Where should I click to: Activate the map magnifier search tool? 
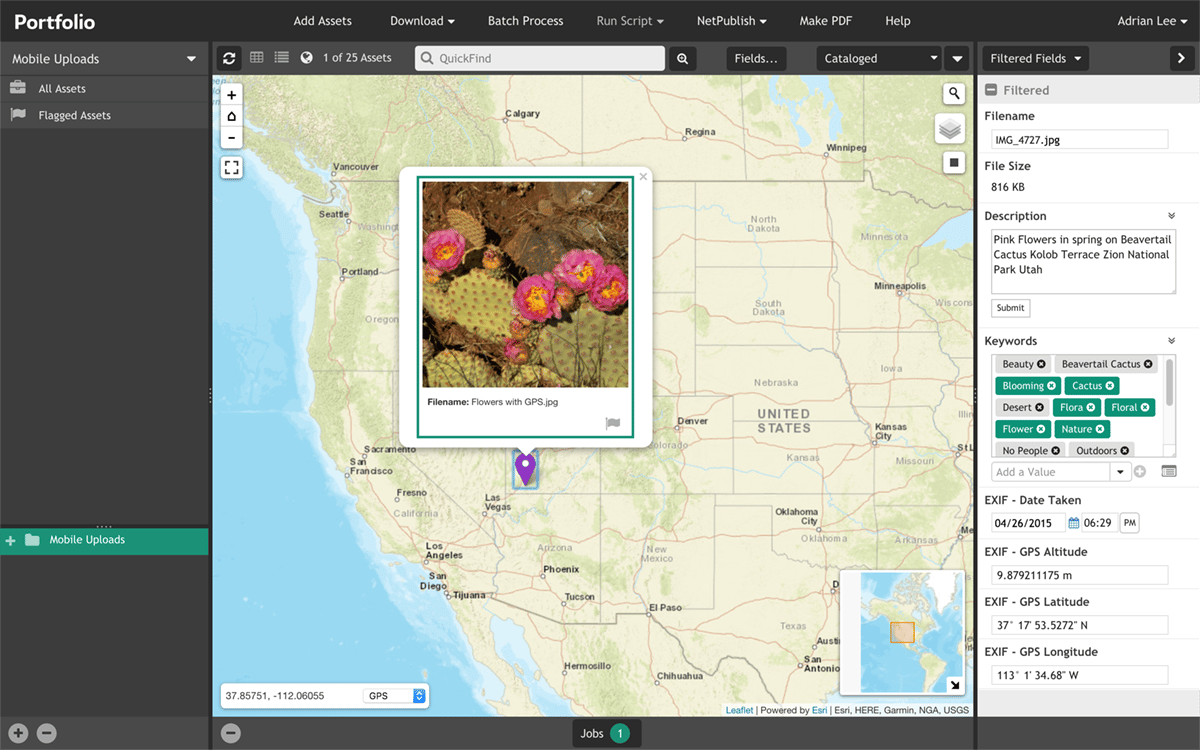click(953, 92)
